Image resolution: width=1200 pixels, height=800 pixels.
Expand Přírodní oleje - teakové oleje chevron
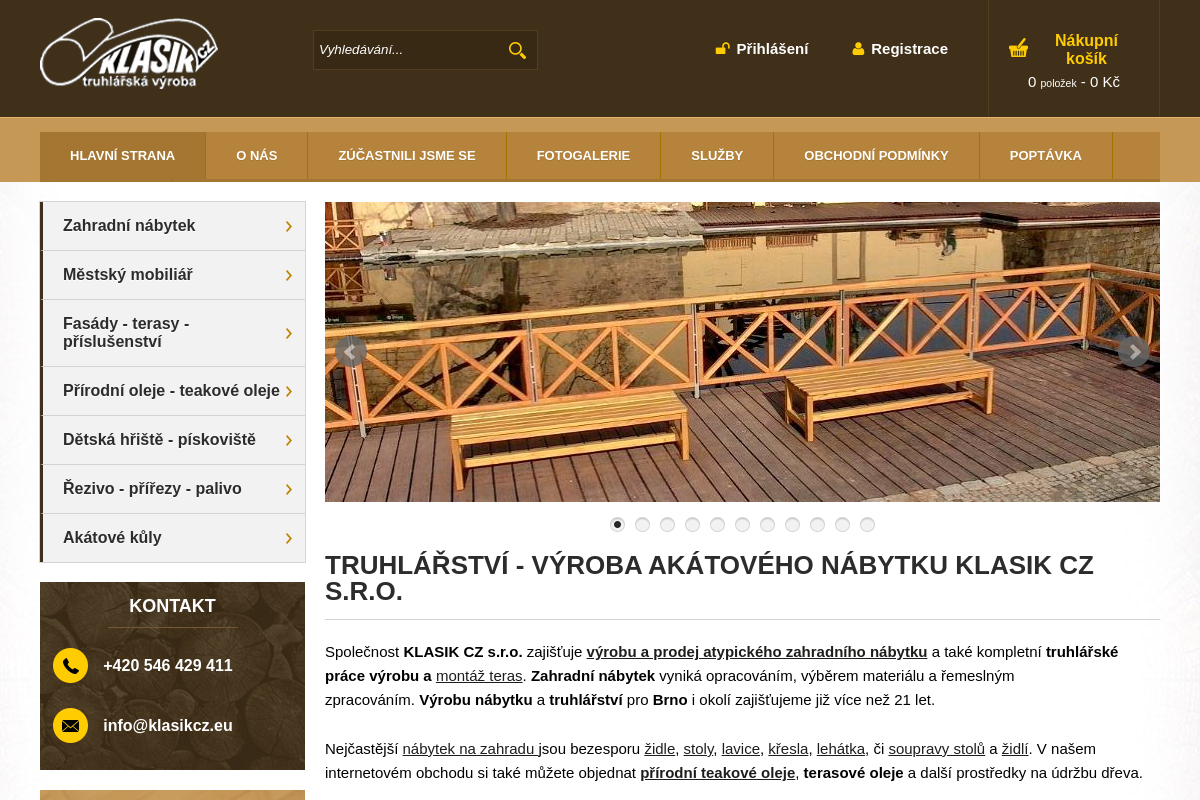click(x=289, y=391)
